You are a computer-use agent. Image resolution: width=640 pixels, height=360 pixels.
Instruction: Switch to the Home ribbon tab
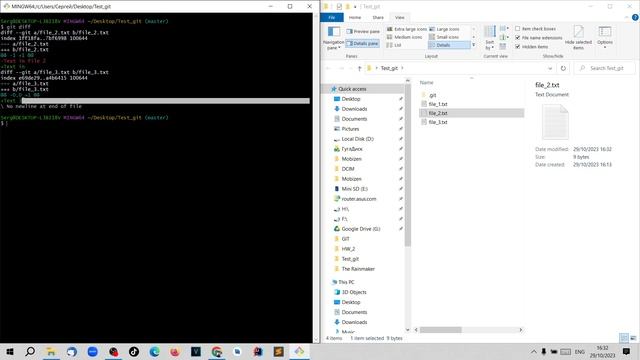pos(355,18)
